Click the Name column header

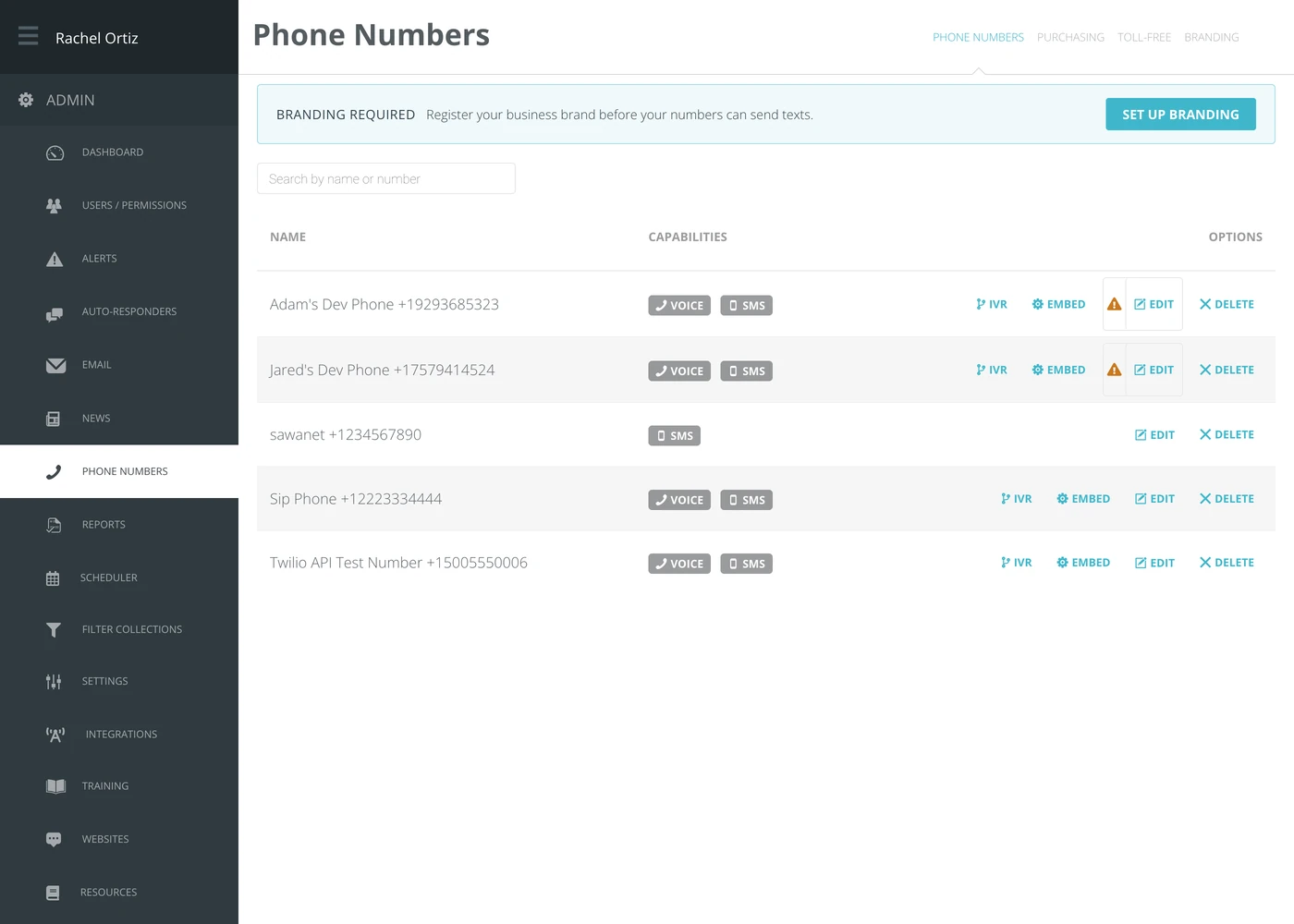click(x=287, y=237)
